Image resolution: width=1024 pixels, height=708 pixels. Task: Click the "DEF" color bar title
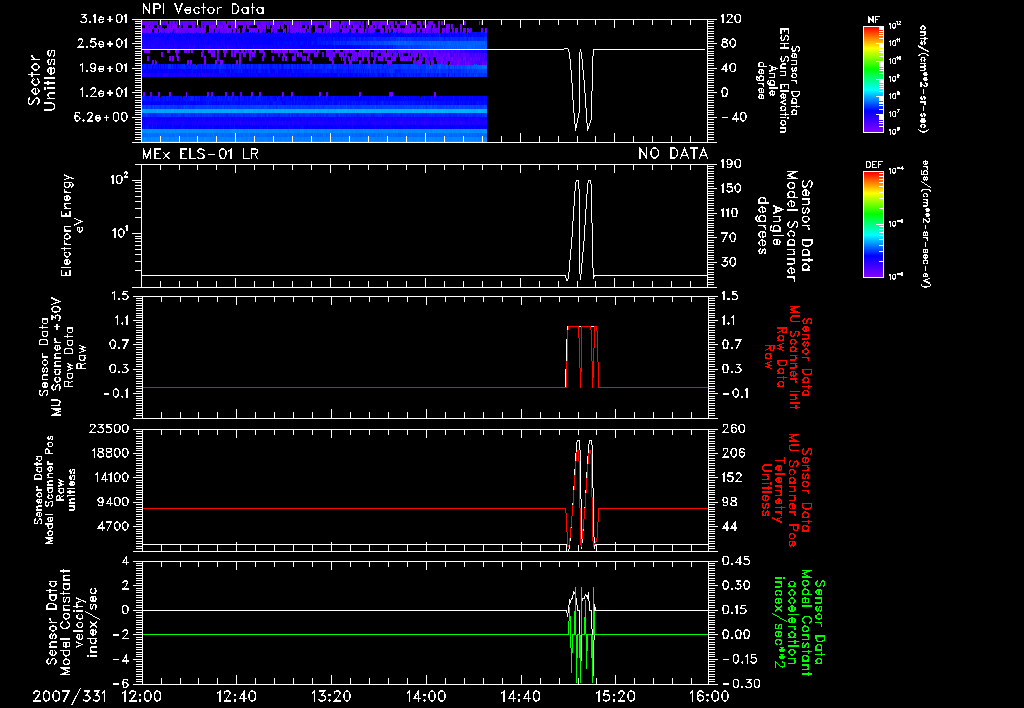click(873, 165)
